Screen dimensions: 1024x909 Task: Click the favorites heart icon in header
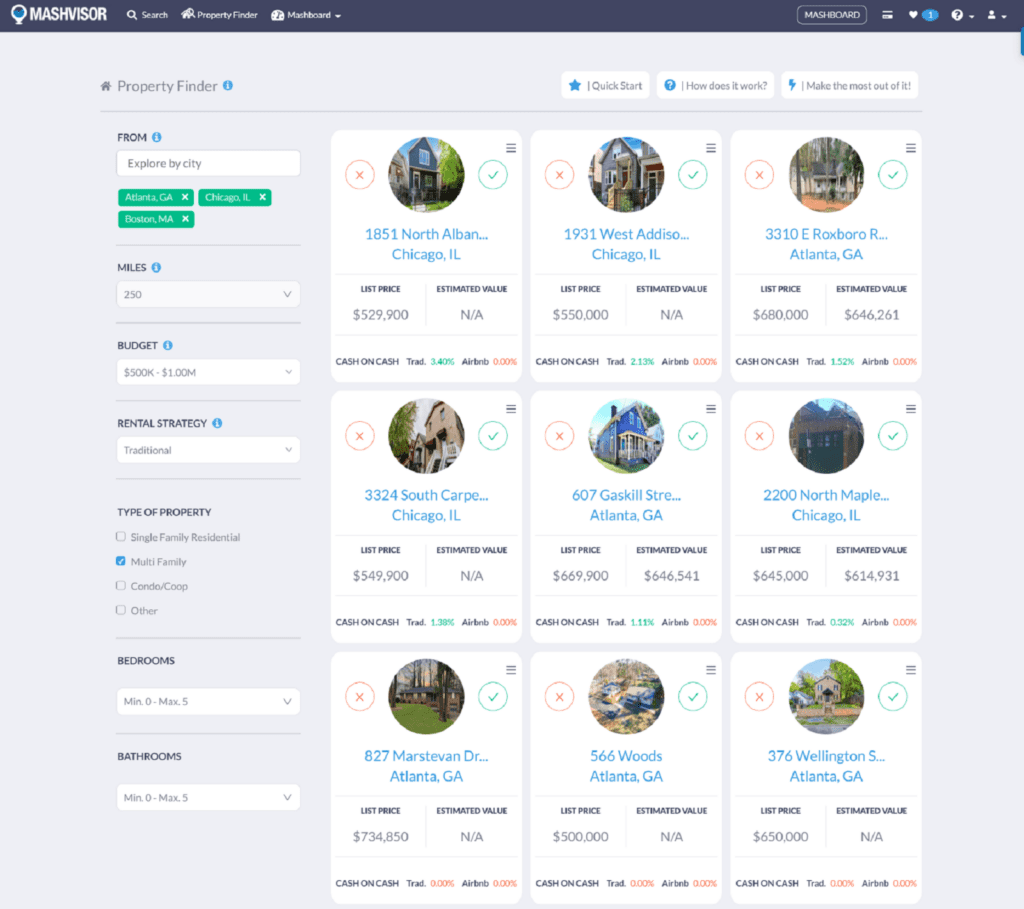913,15
